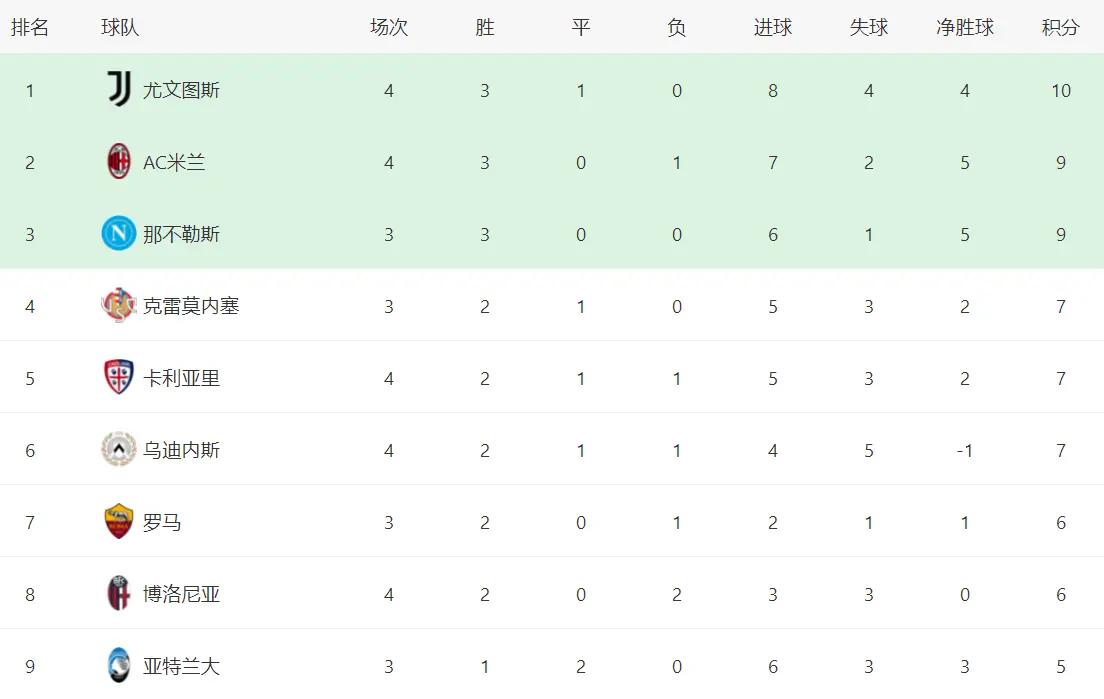Viewport: 1104px width, 699px height.
Task: Click the Cremonese club crest
Action: [x=119, y=306]
